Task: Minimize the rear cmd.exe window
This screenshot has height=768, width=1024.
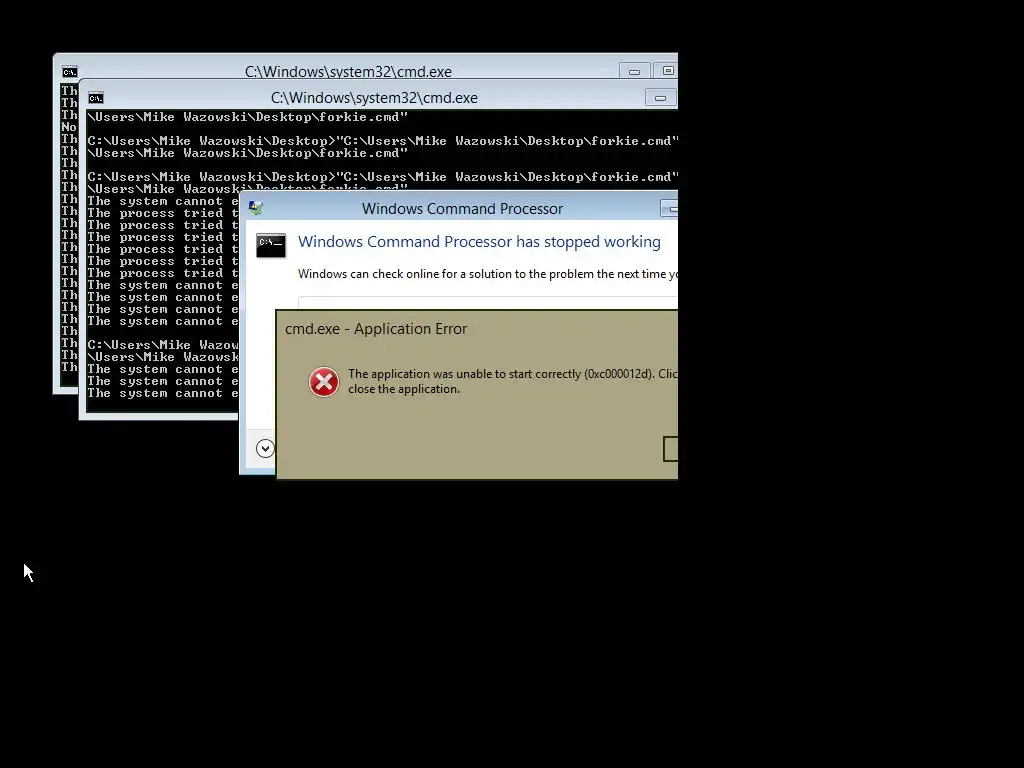Action: (634, 71)
